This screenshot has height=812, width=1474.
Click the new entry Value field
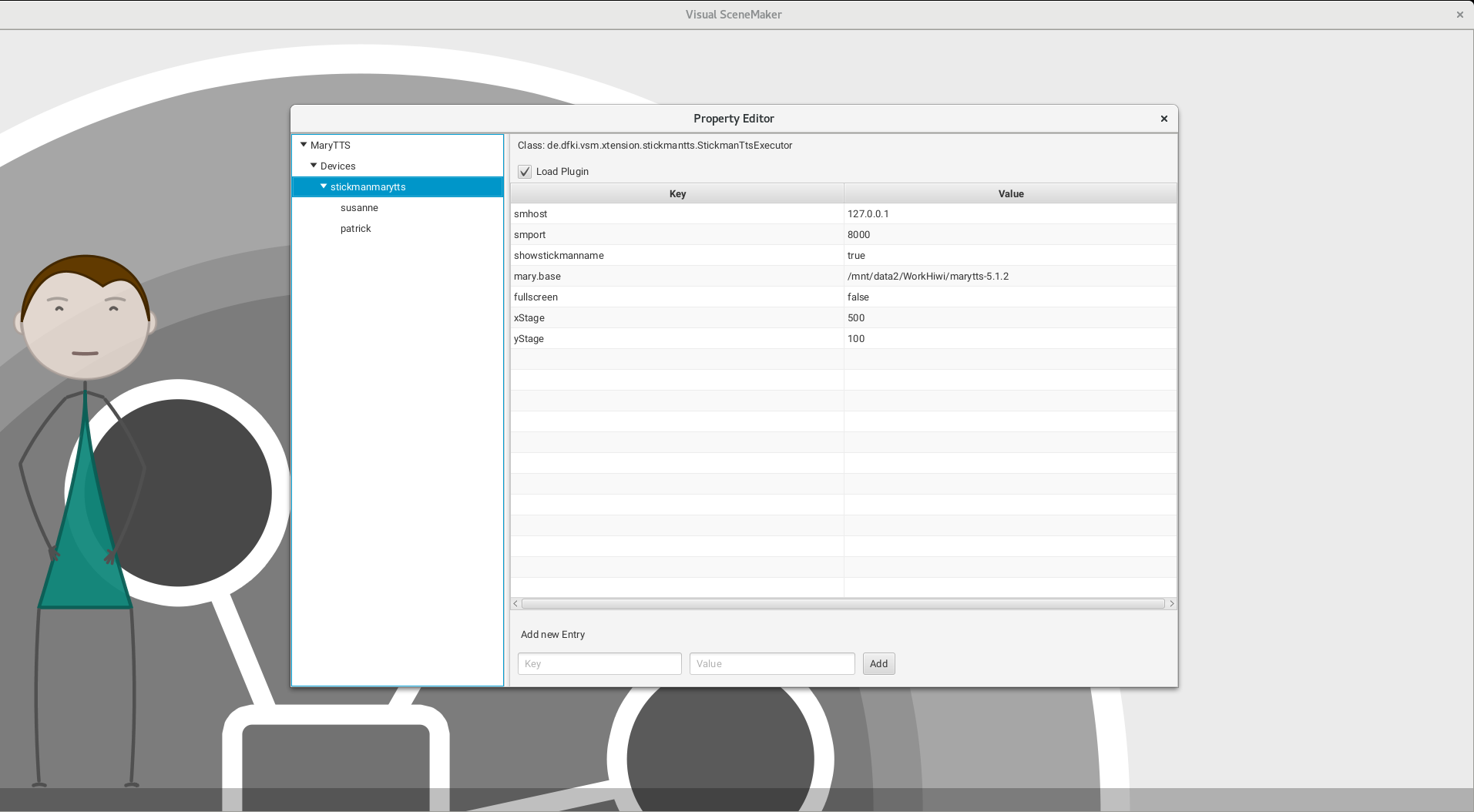click(x=771, y=664)
